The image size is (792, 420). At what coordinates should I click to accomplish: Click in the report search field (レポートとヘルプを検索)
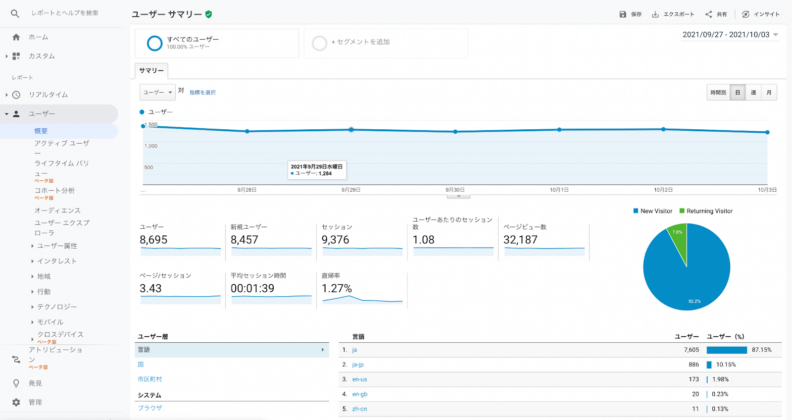click(64, 13)
